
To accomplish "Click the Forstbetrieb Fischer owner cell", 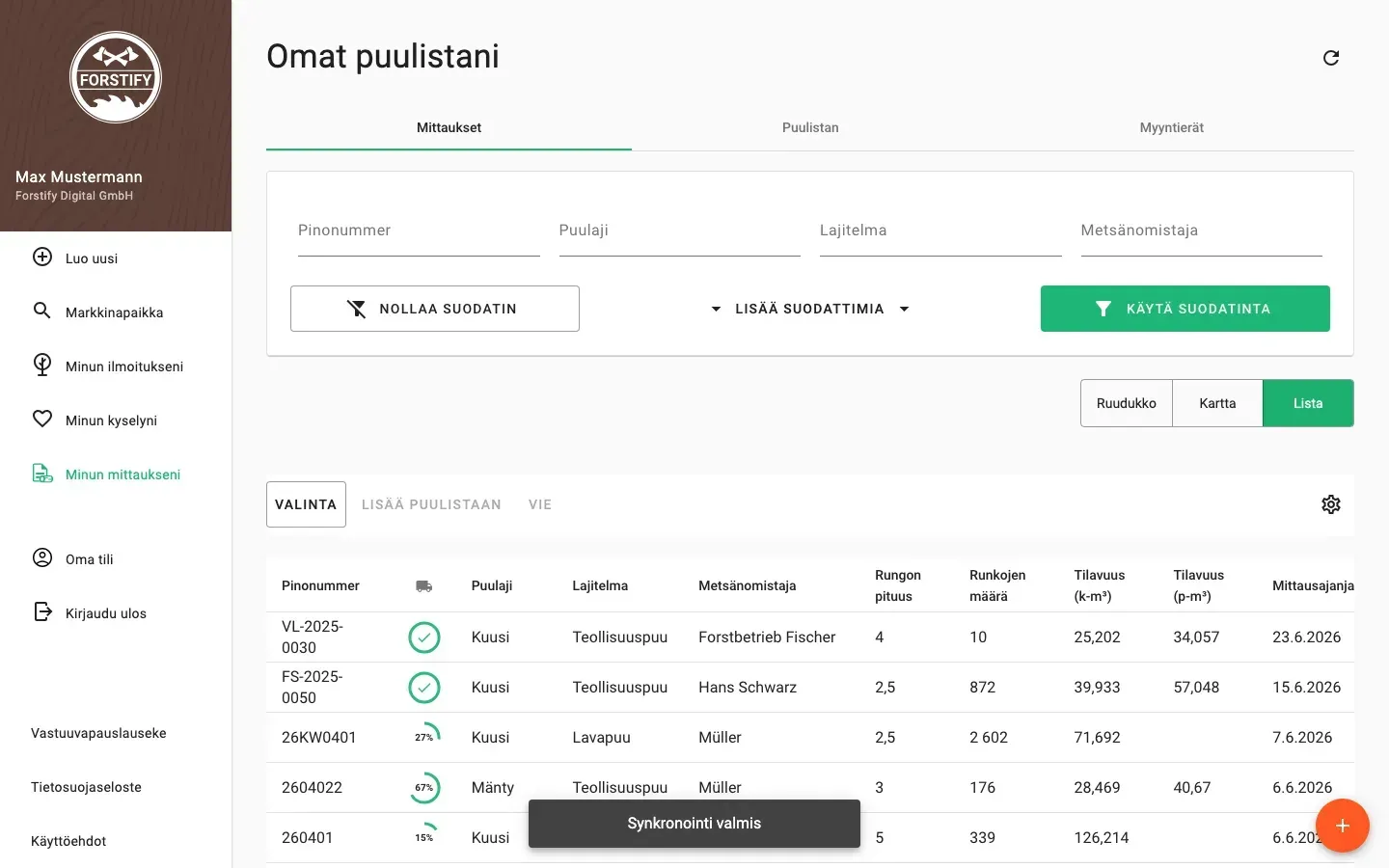I will [767, 637].
